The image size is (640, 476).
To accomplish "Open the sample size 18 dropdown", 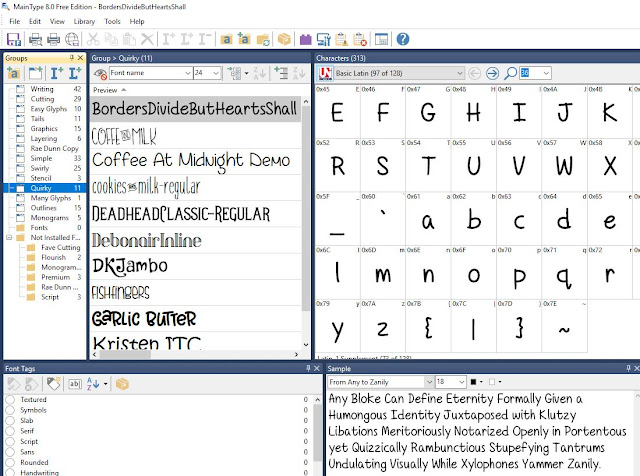I will point(462,382).
